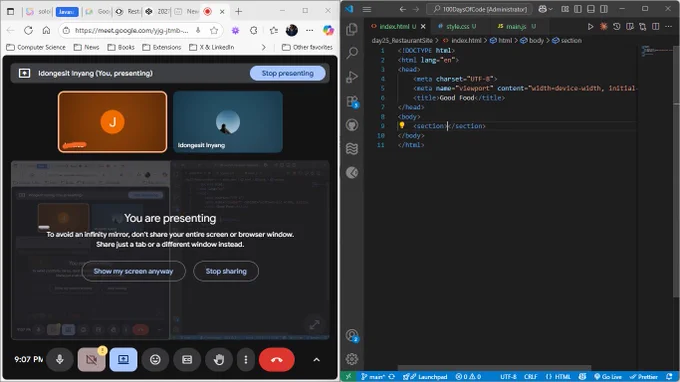Click the remote window indicator in status bar

tap(348, 377)
